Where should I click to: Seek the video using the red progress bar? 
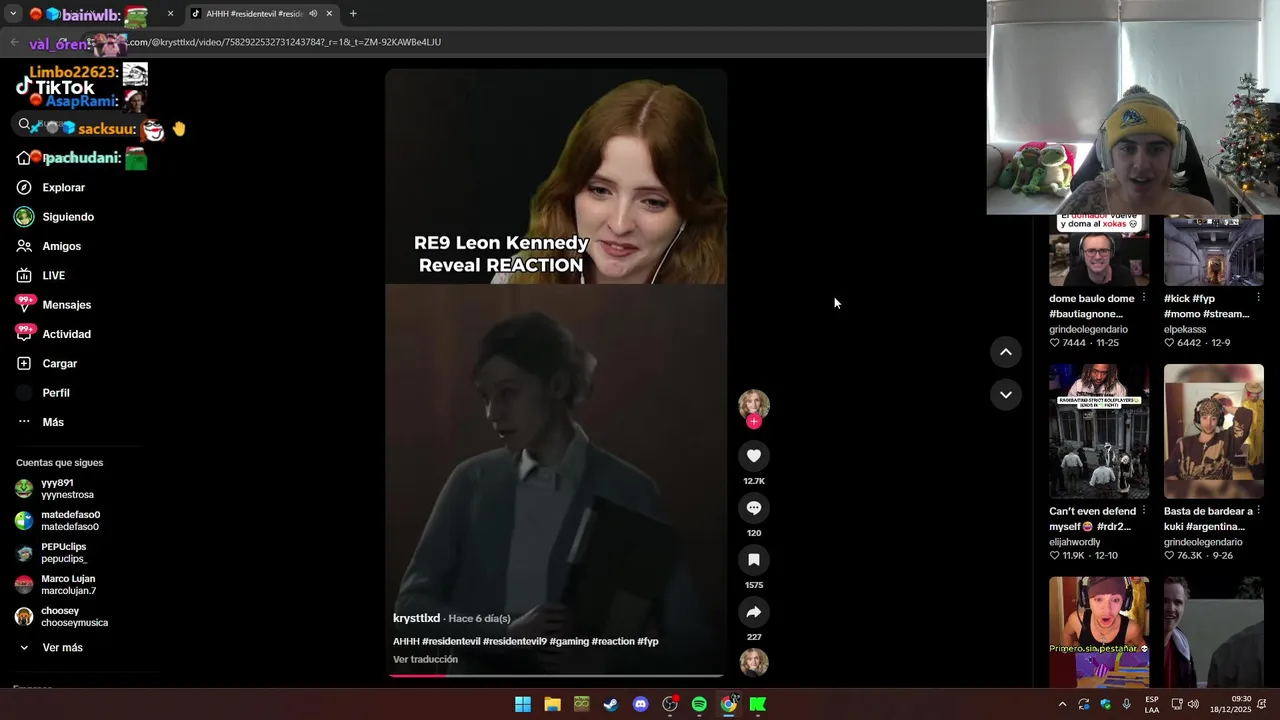point(556,675)
